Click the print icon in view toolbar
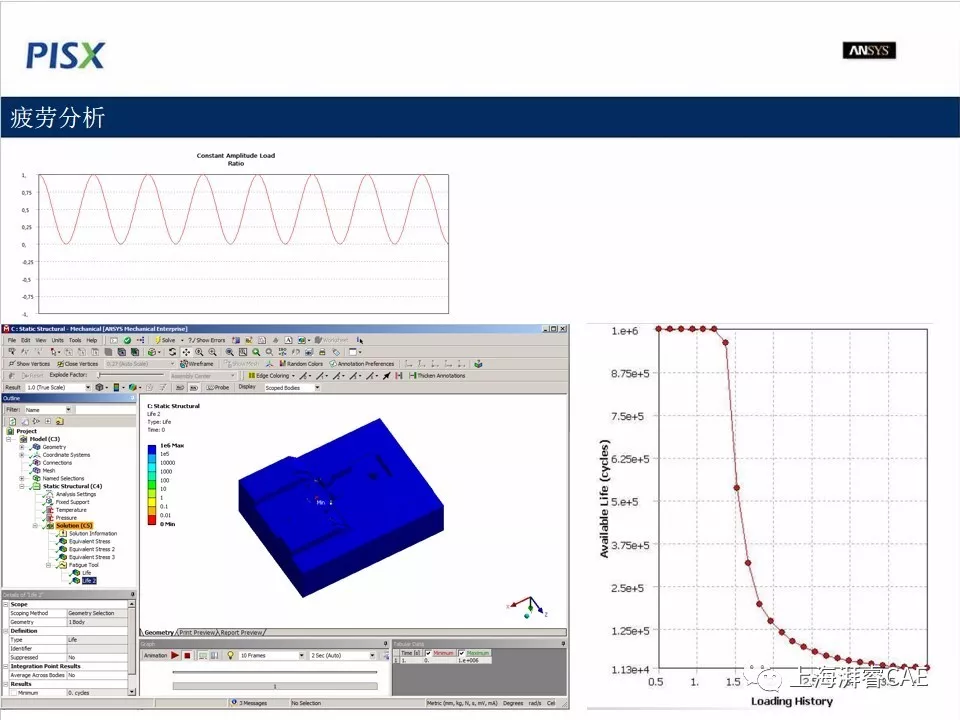 pyautogui.click(x=322, y=352)
